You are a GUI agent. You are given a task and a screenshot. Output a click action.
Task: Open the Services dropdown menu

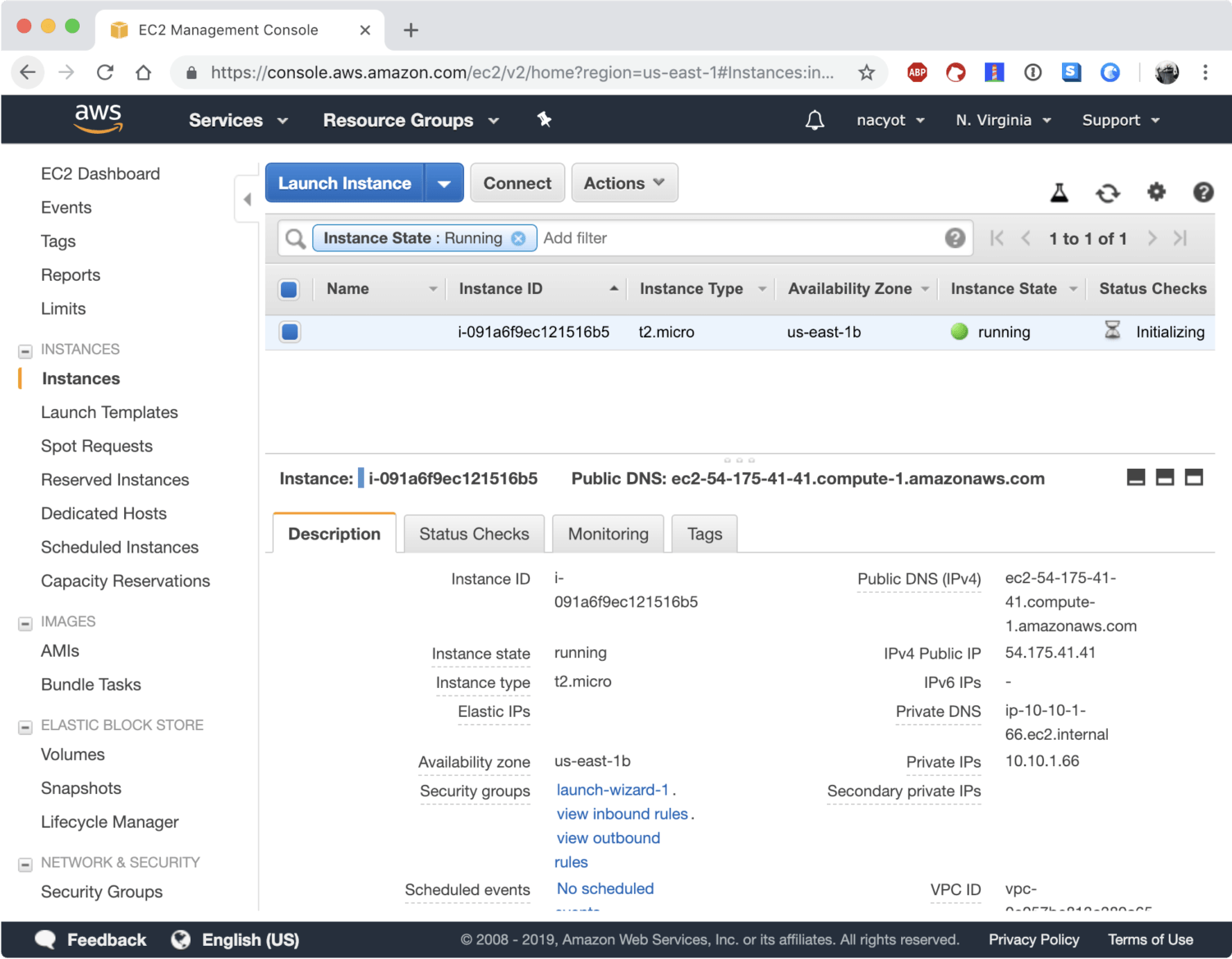(238, 120)
